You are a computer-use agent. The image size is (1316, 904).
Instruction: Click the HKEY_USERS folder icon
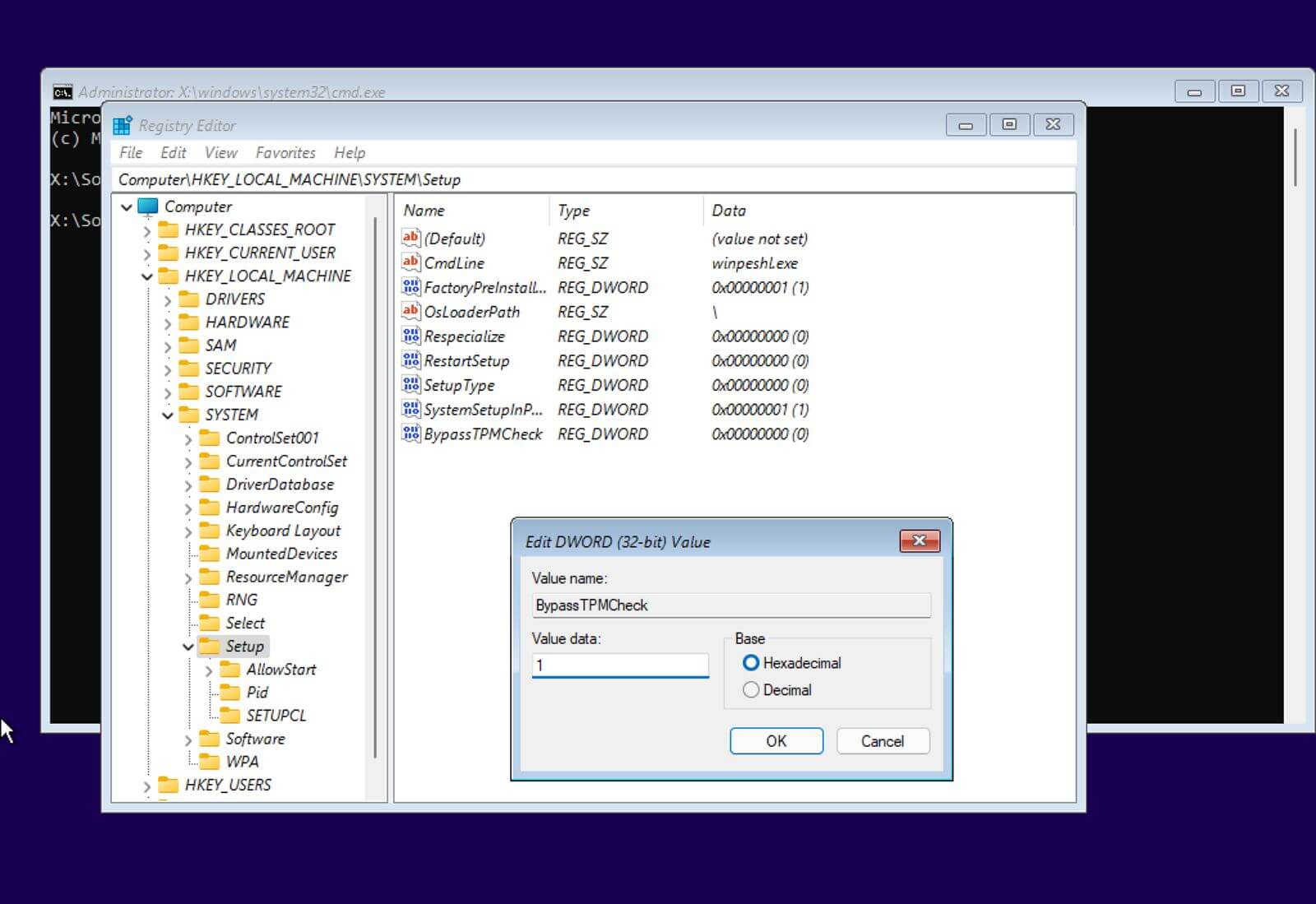(168, 785)
